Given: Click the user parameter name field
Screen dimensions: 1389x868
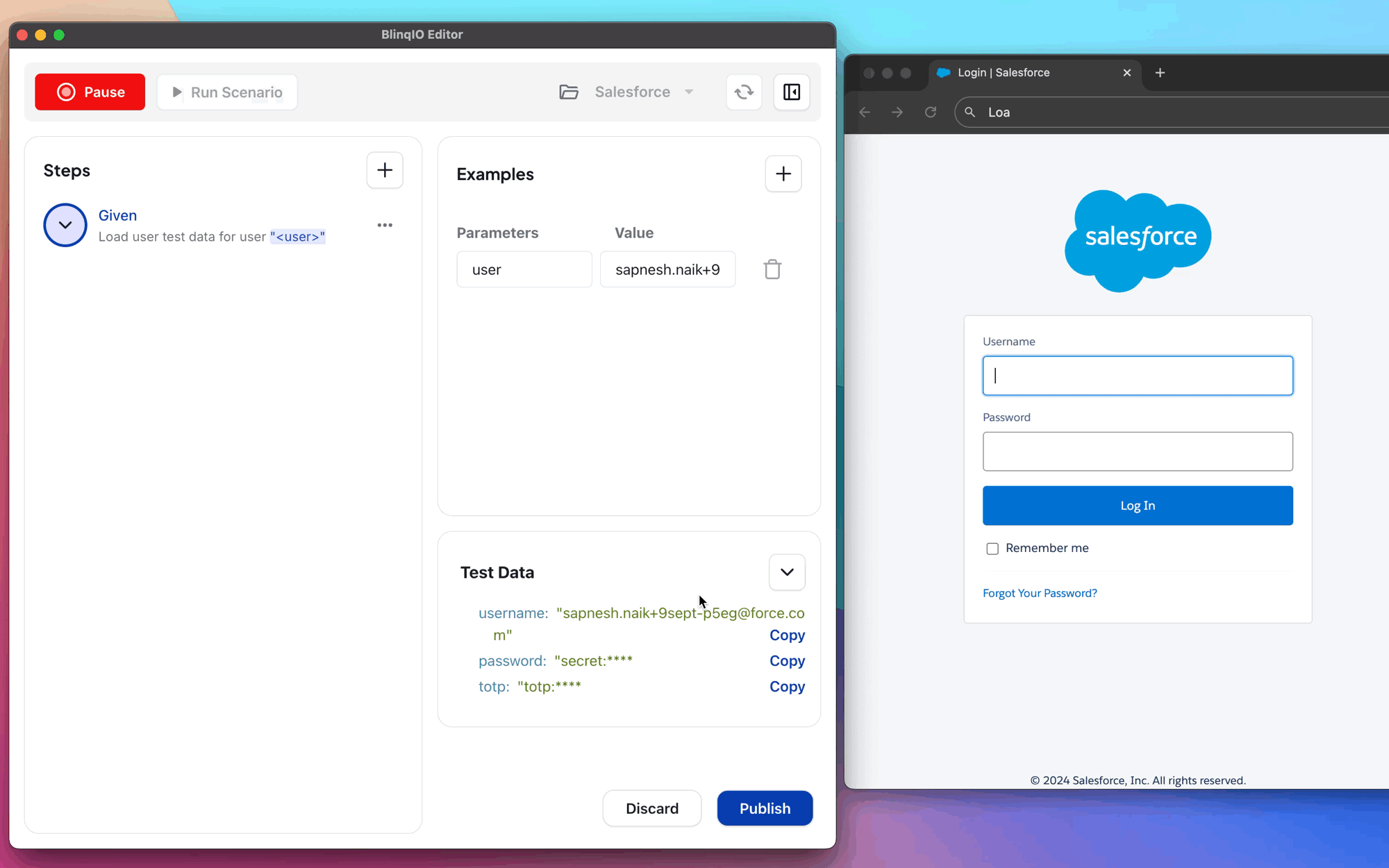Looking at the screenshot, I should pos(524,269).
